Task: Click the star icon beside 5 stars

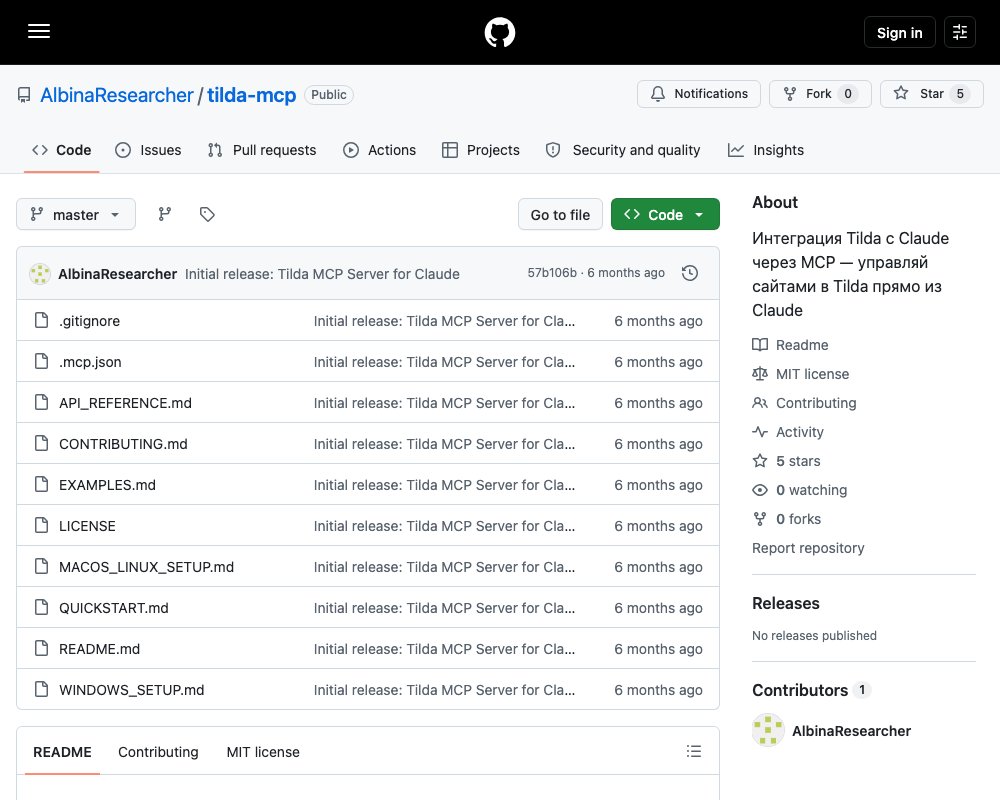Action: (x=760, y=461)
